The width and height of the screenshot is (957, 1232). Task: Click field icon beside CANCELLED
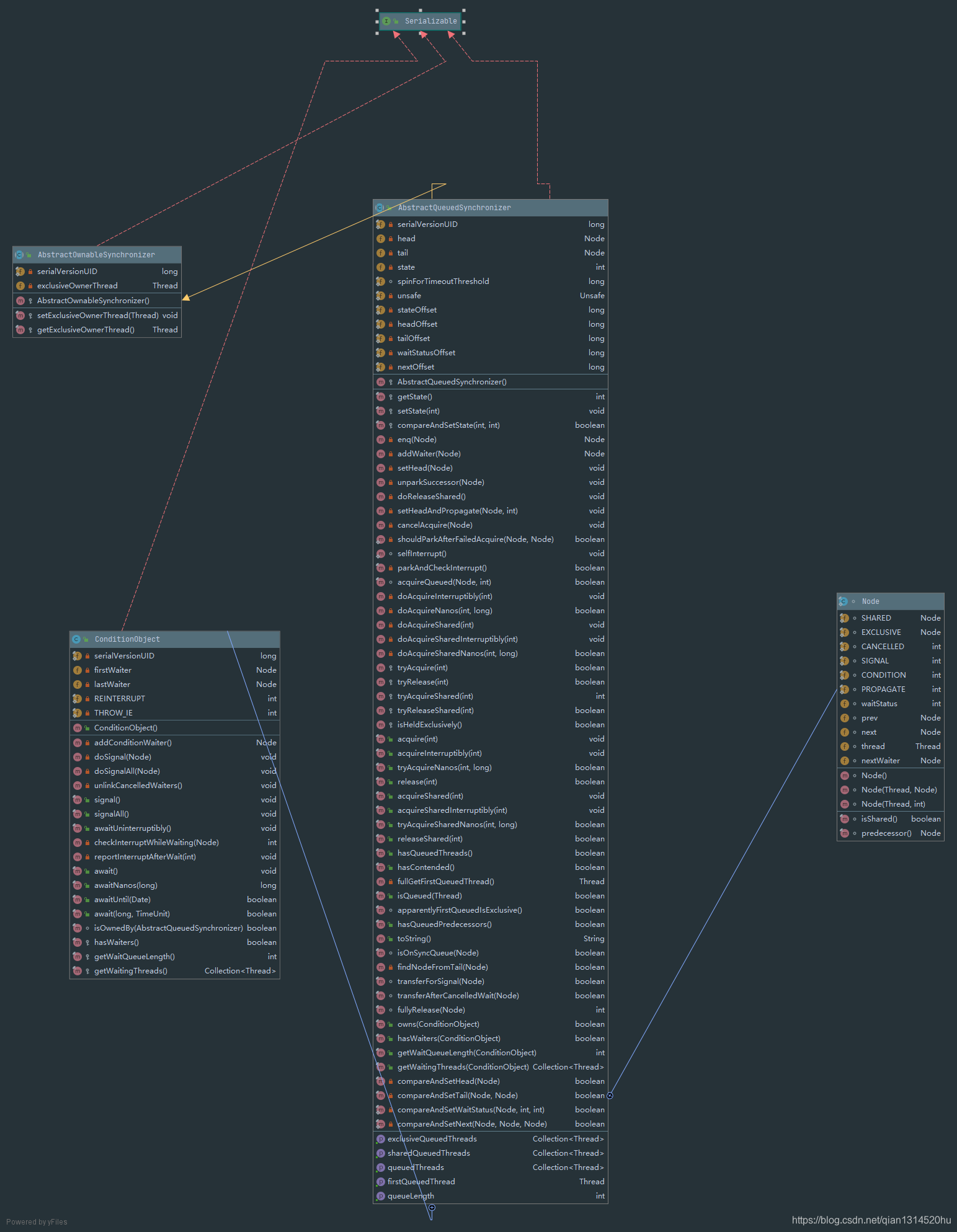click(844, 647)
